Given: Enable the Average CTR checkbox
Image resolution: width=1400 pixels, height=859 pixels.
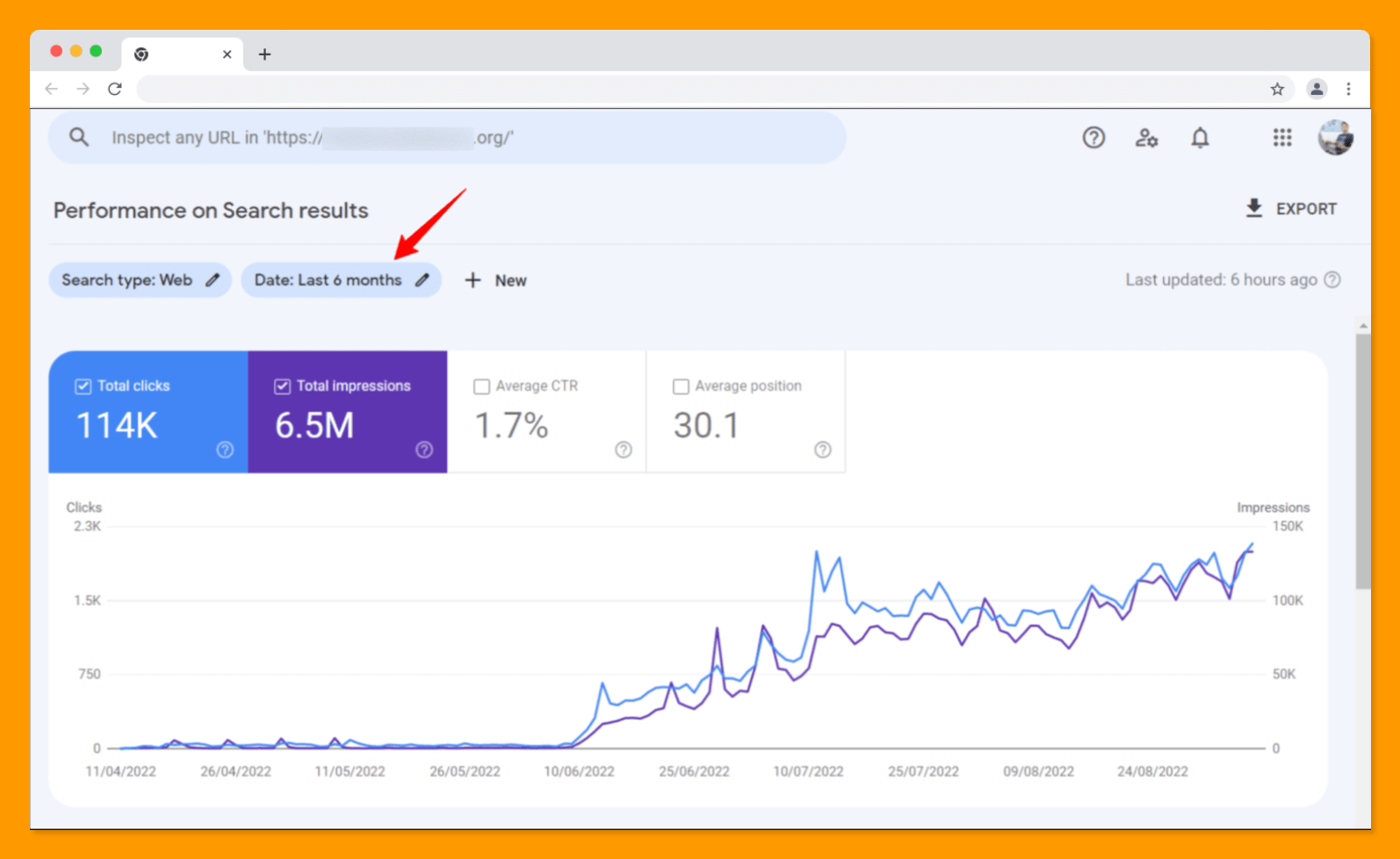Looking at the screenshot, I should [481, 386].
